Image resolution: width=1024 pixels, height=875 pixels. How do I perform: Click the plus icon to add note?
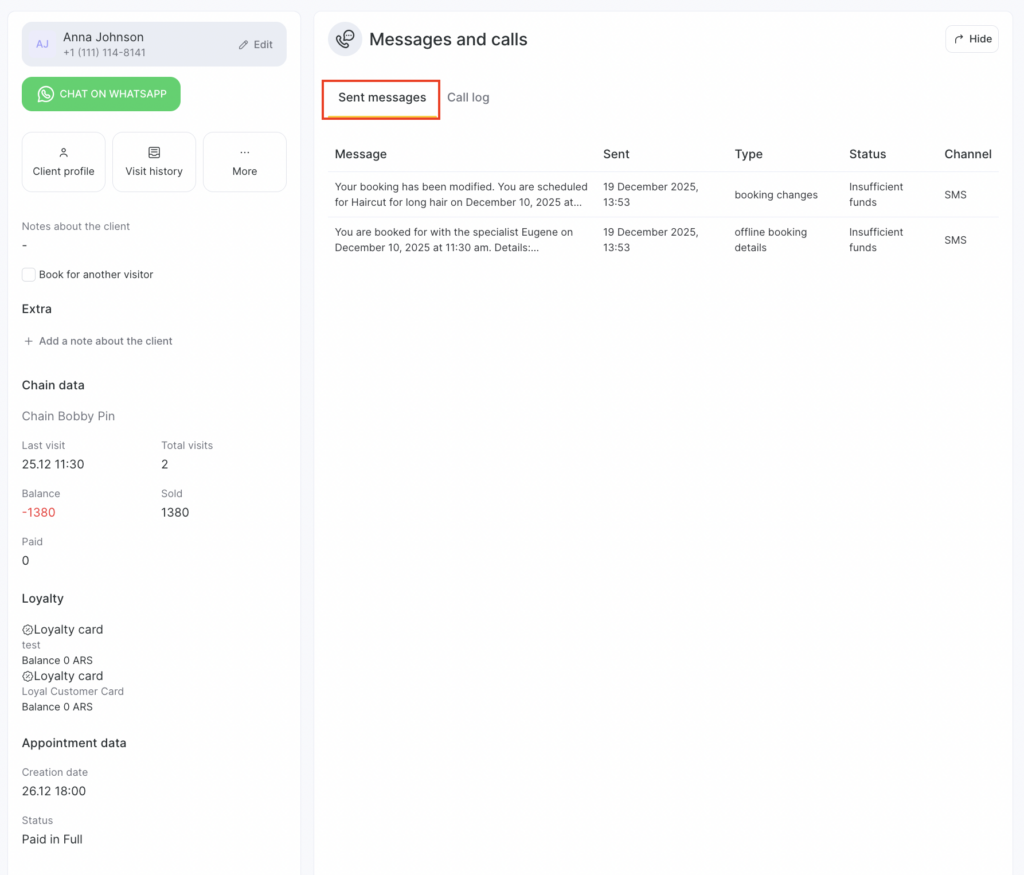click(28, 341)
